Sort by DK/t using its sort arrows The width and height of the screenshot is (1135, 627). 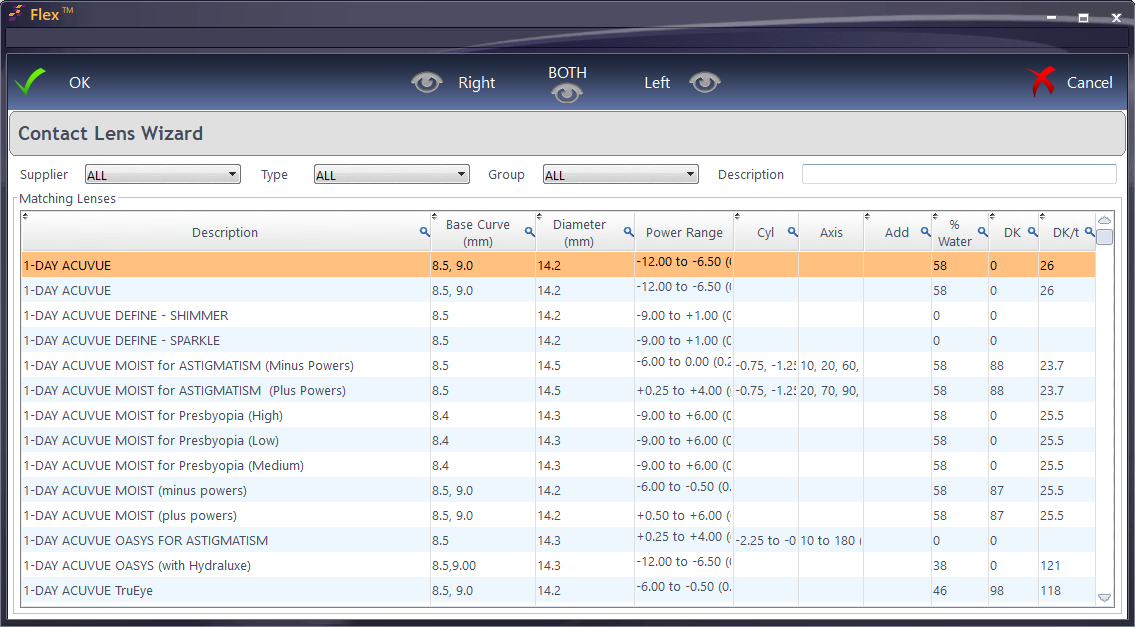(x=1042, y=216)
